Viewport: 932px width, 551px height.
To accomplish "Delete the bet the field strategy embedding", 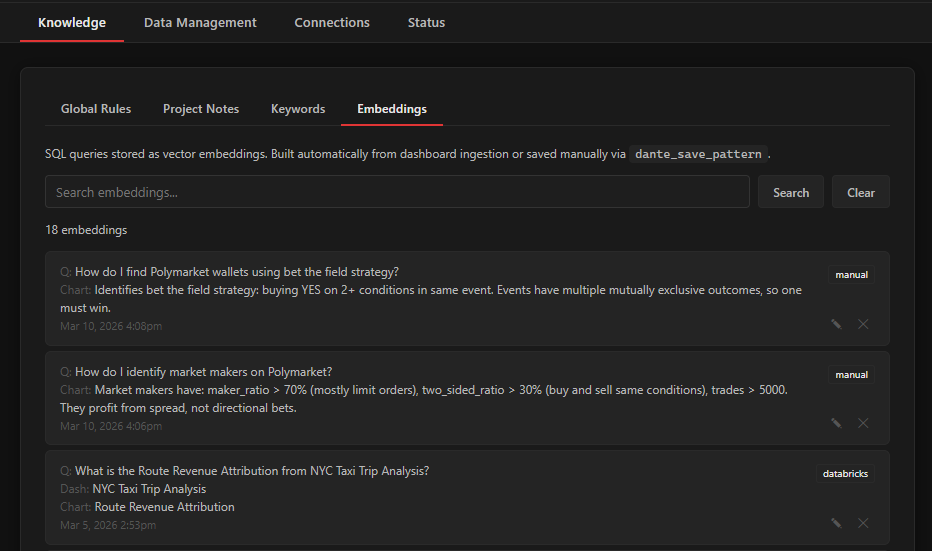I will tap(863, 324).
